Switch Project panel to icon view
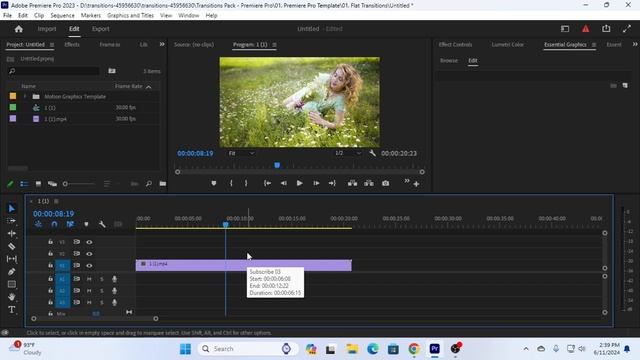This screenshot has height=360, width=640. pyautogui.click(x=38, y=184)
